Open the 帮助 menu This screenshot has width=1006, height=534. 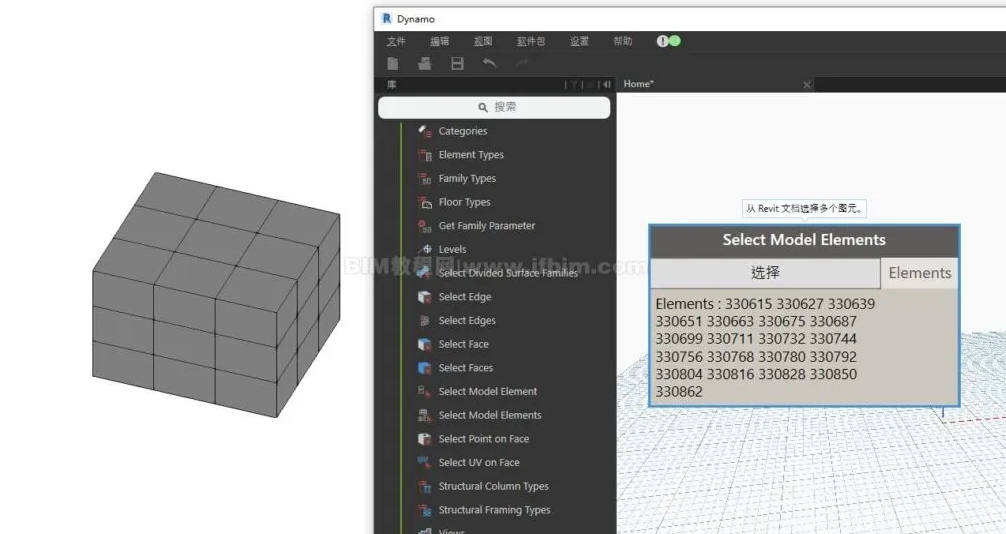tap(623, 41)
